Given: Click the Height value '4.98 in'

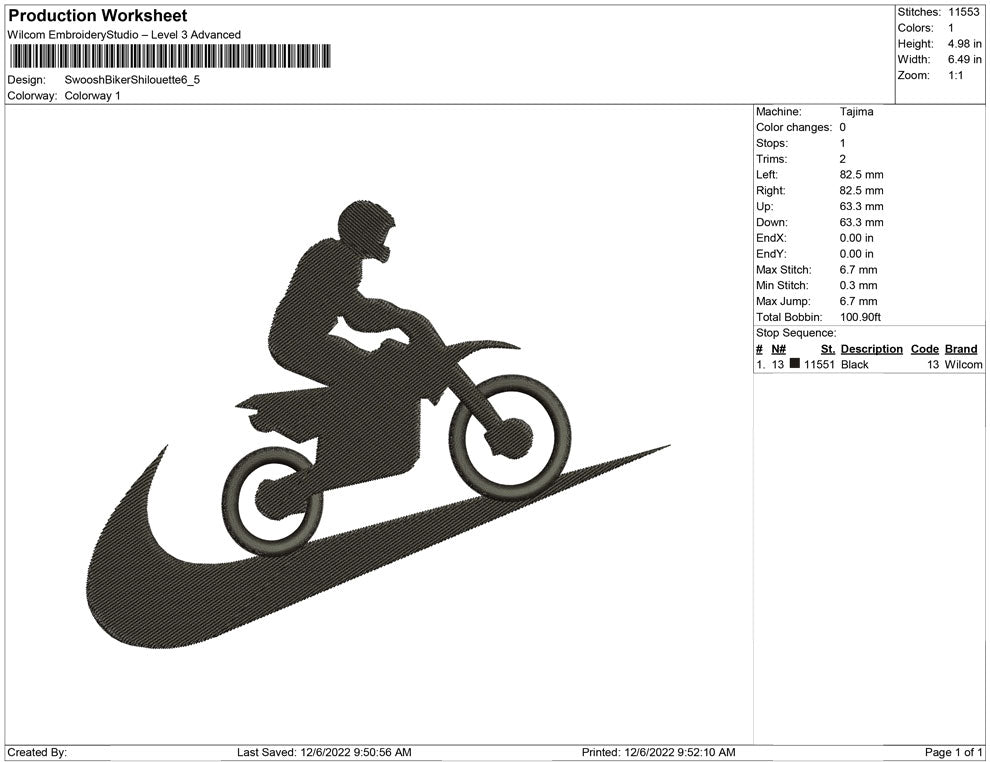Looking at the screenshot, I should tap(964, 44).
